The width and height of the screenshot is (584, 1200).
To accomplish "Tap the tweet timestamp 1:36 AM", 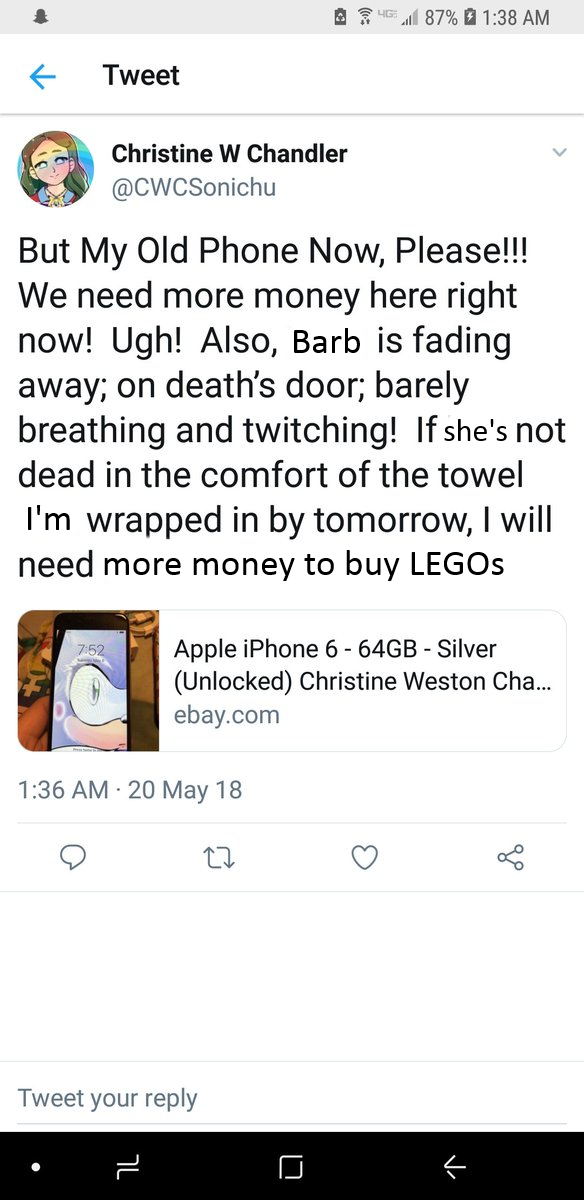I will [x=63, y=789].
